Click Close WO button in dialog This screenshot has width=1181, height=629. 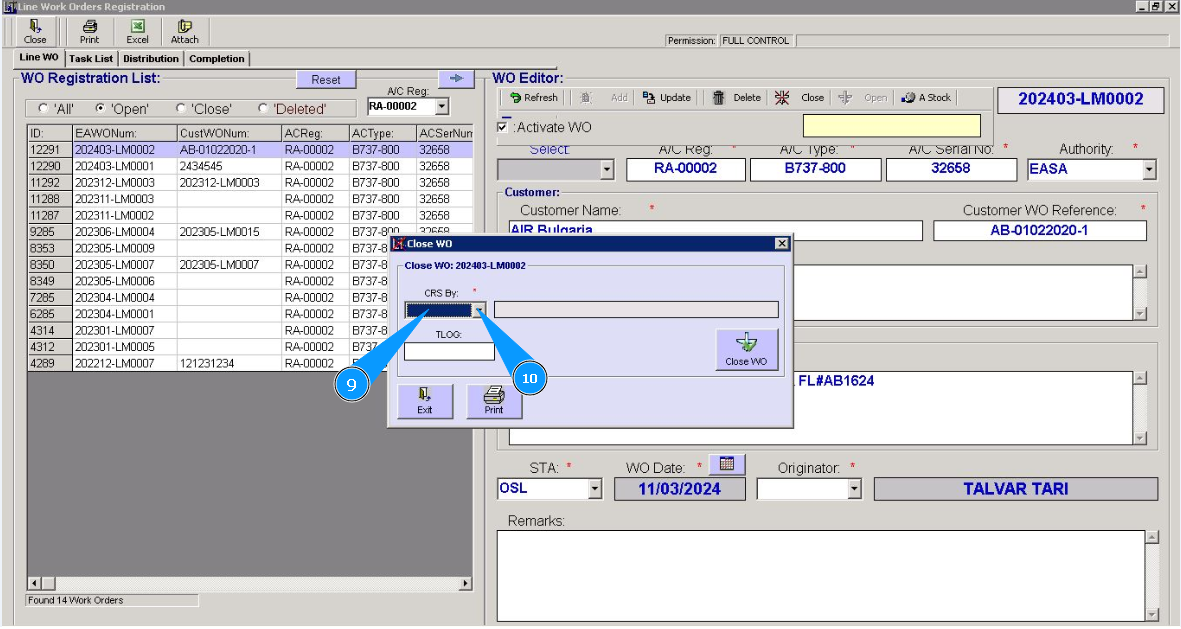(x=746, y=350)
